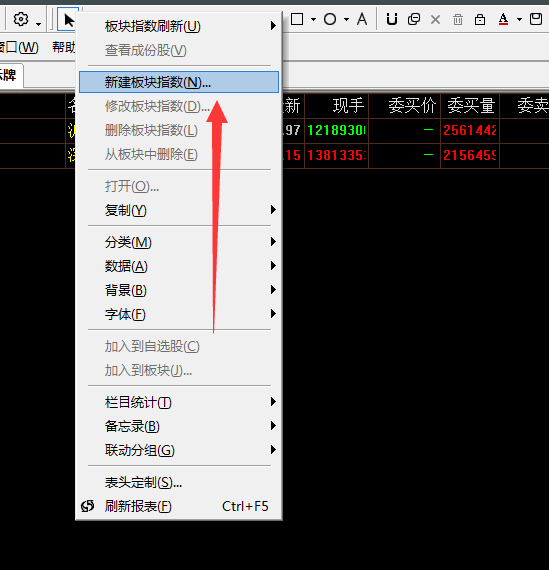Click the green 12189300 cell
Image resolution: width=549 pixels, height=570 pixels.
click(x=336, y=130)
